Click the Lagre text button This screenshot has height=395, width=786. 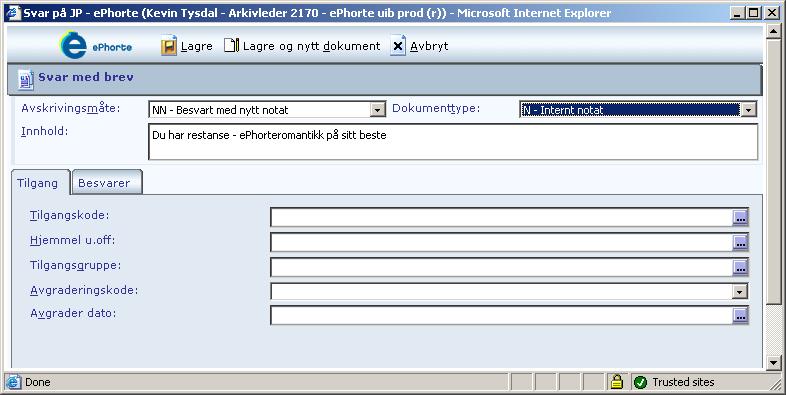coord(196,46)
